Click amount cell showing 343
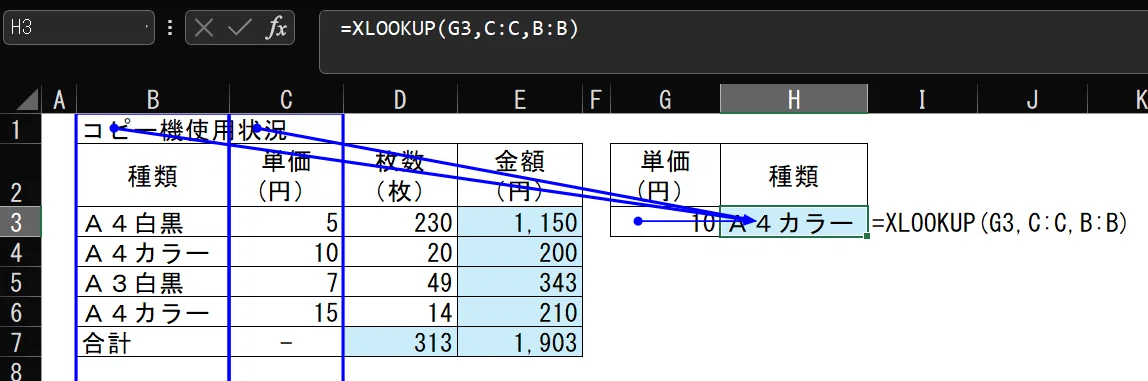 [x=520, y=282]
